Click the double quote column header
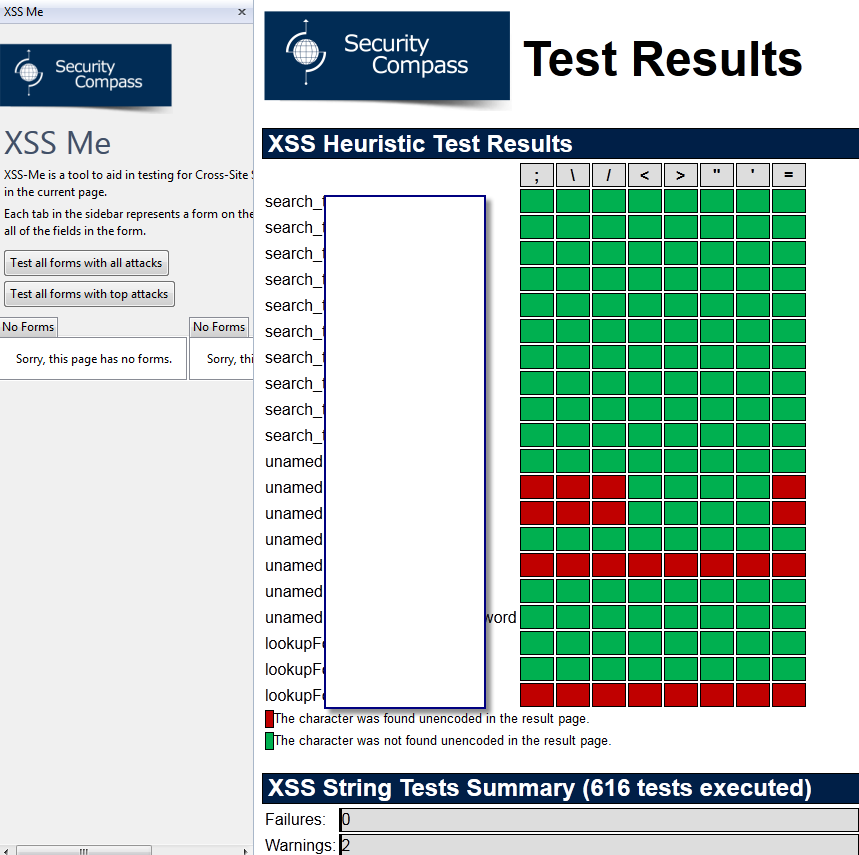This screenshot has width=859, height=855. [717, 175]
